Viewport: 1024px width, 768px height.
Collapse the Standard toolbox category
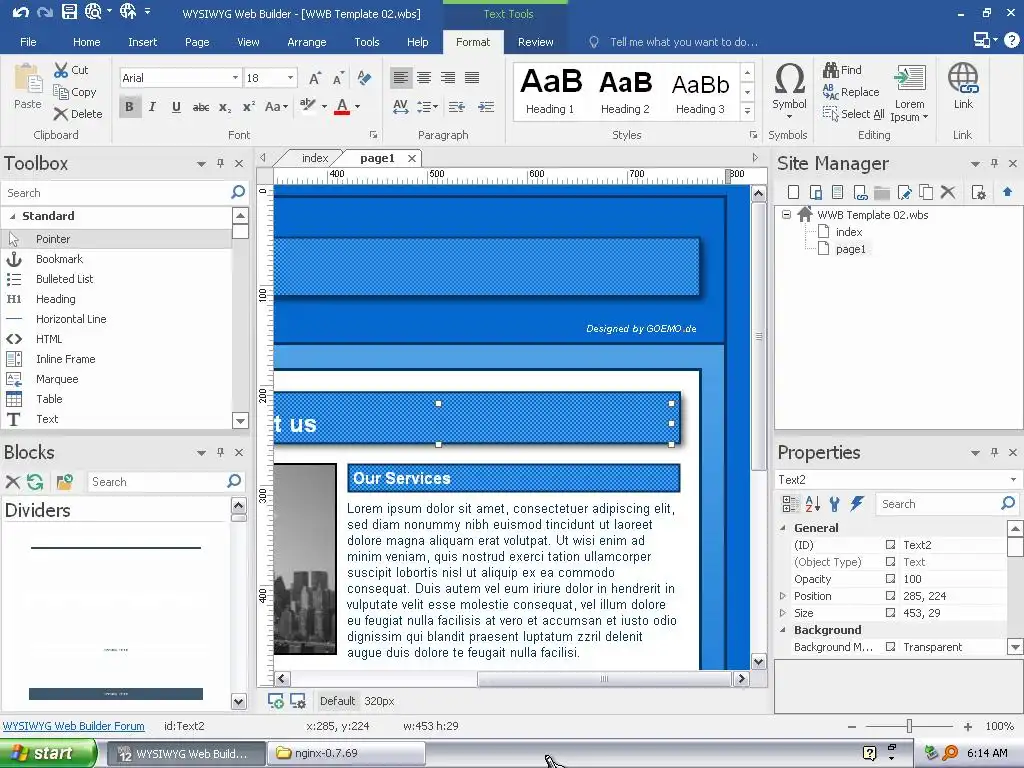click(x=12, y=216)
